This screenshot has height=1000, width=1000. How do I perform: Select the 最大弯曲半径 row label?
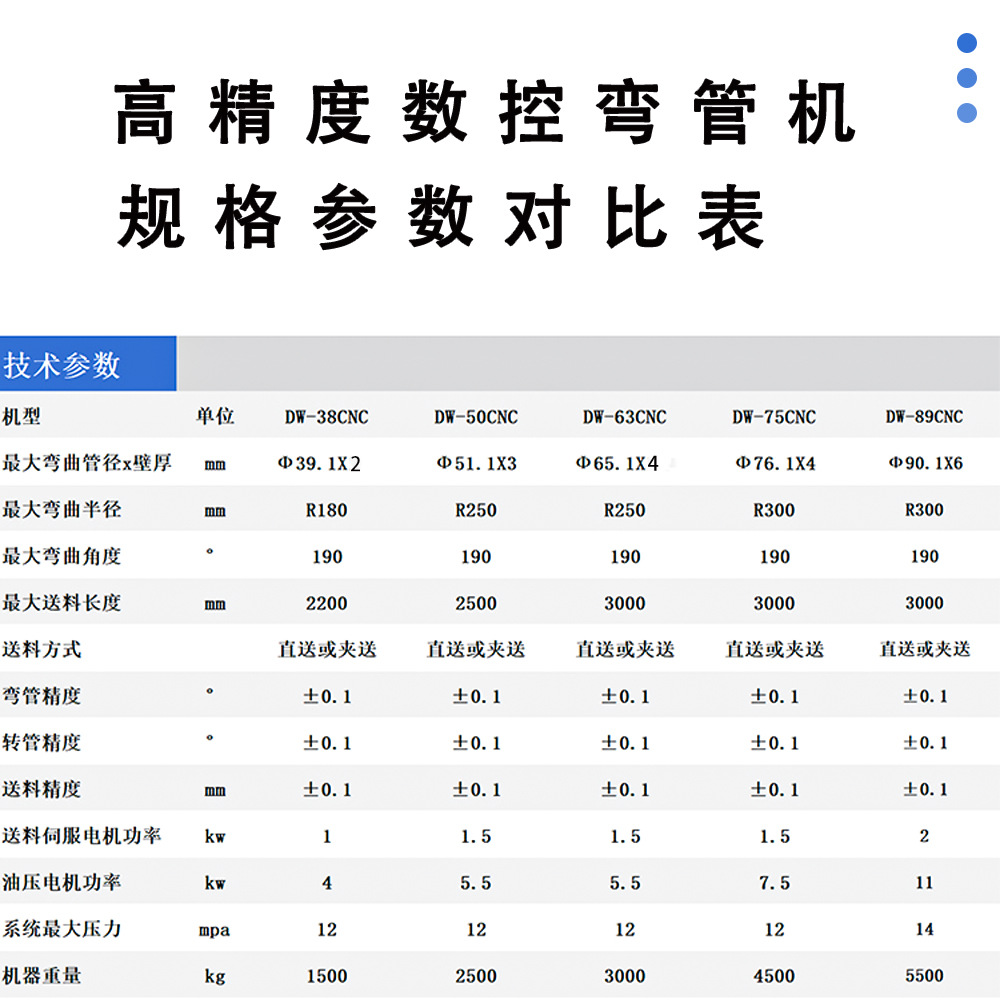[61, 509]
